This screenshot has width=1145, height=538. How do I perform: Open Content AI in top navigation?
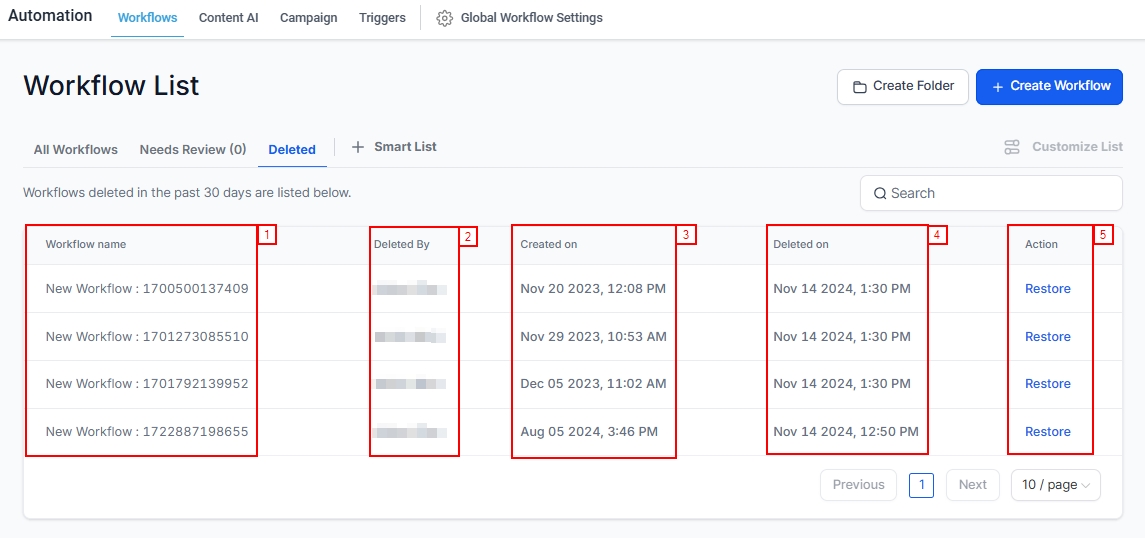click(x=228, y=18)
